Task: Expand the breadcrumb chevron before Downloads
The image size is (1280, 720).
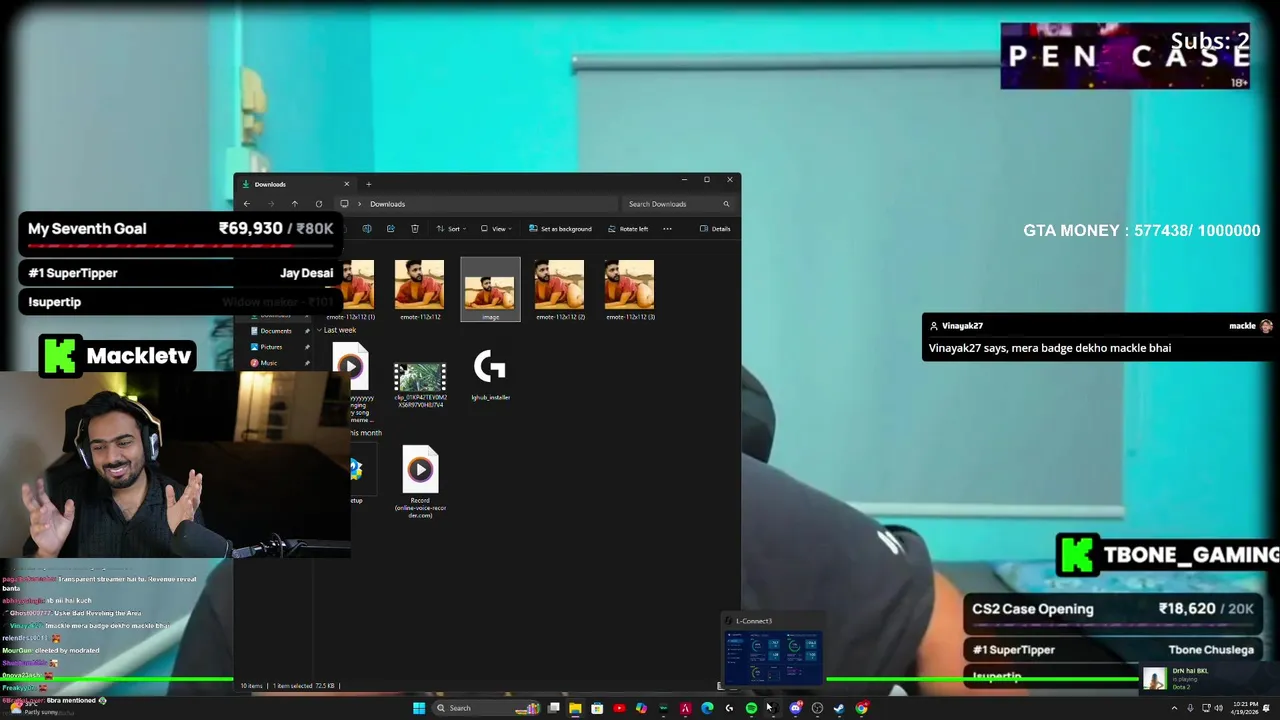Action: pos(359,204)
